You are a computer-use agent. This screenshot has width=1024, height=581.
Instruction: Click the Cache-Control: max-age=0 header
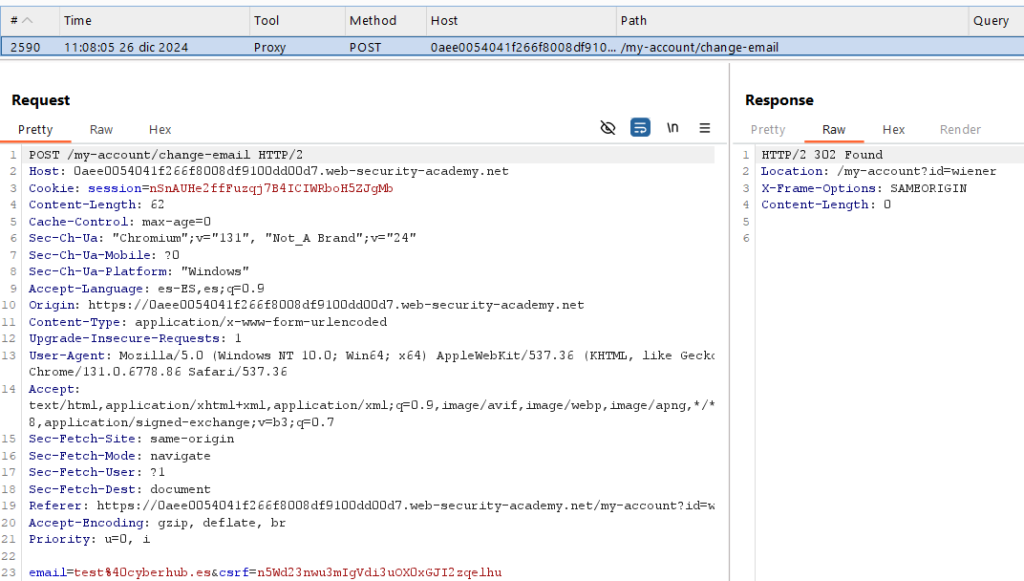[x=120, y=221]
